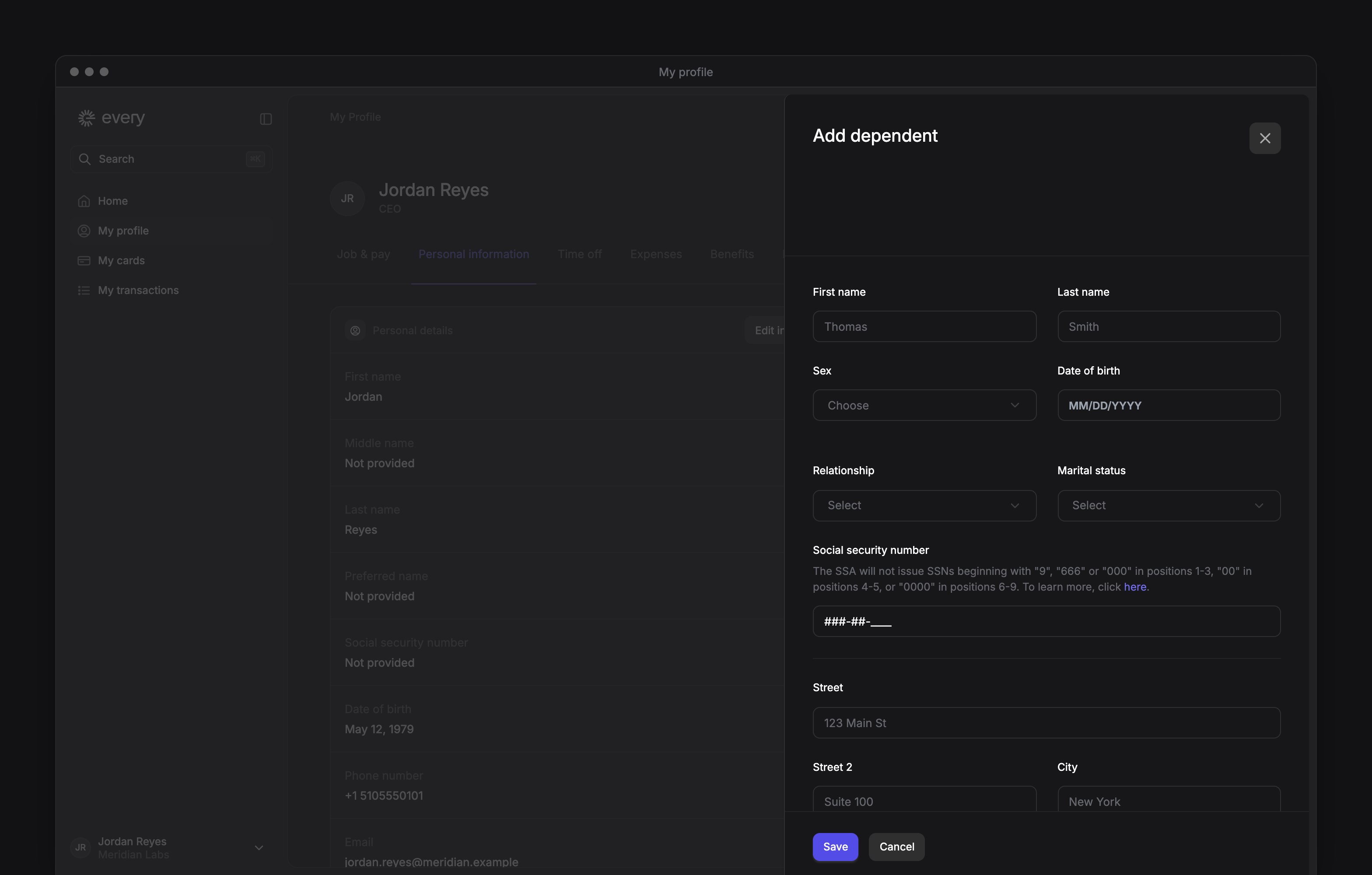
Task: Click the every logo icon
Action: point(86,118)
